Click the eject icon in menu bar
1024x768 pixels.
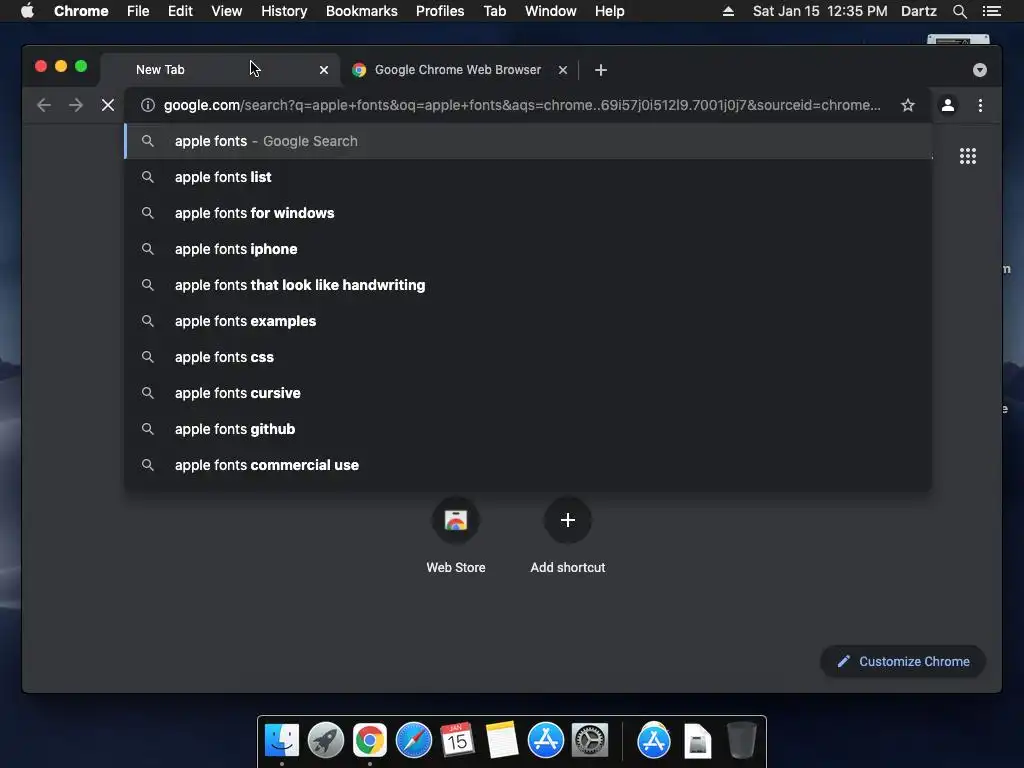[728, 11]
